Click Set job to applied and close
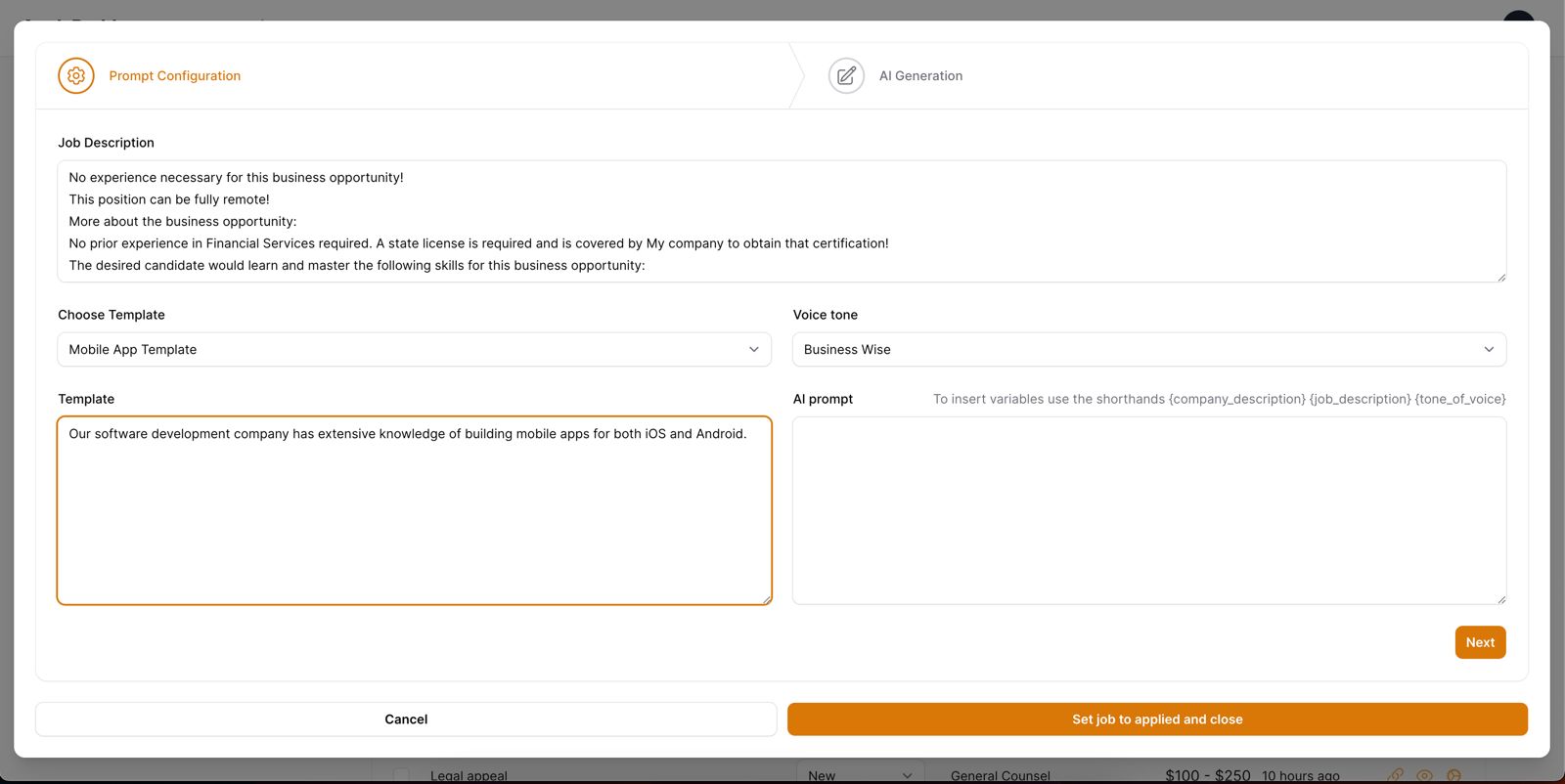This screenshot has height=784, width=1565. coord(1157,719)
